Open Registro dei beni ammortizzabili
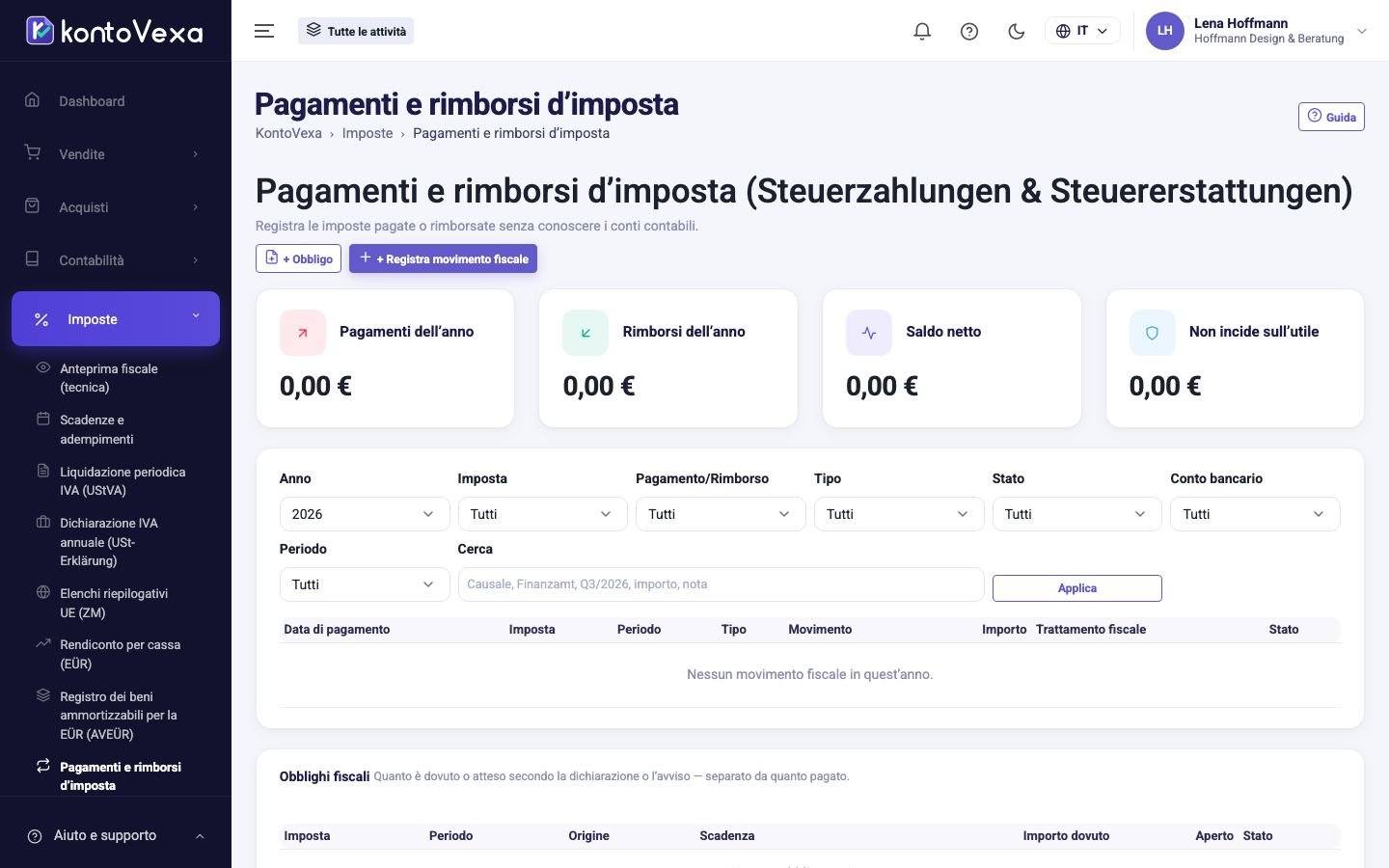This screenshot has width=1389, height=868. (x=116, y=715)
